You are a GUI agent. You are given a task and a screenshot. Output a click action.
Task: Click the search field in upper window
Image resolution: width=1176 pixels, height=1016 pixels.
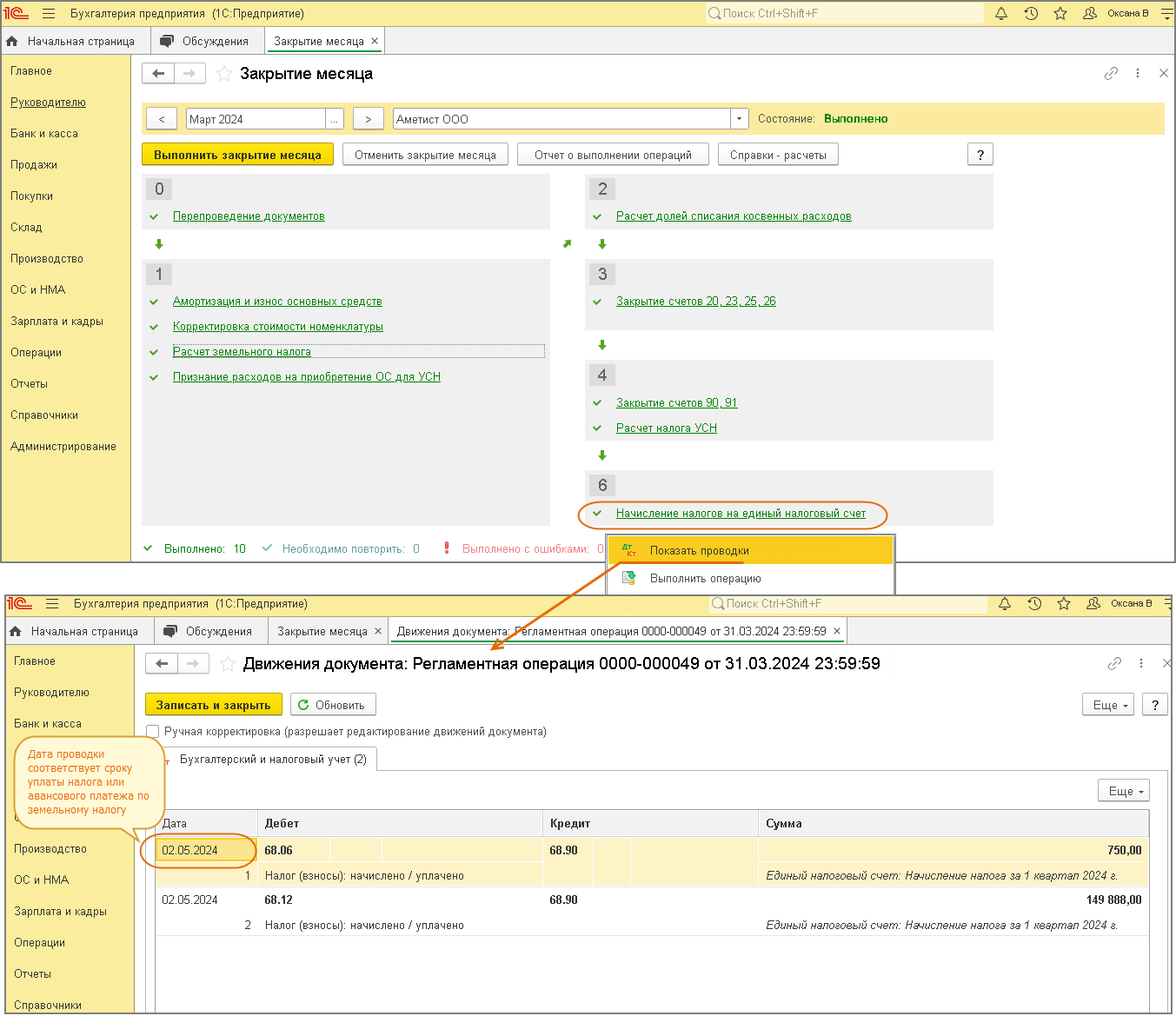(x=844, y=14)
